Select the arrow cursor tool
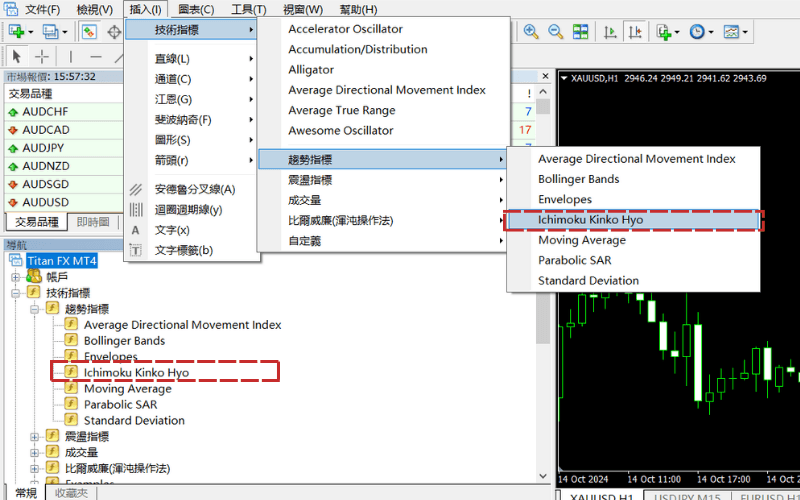 17,56
